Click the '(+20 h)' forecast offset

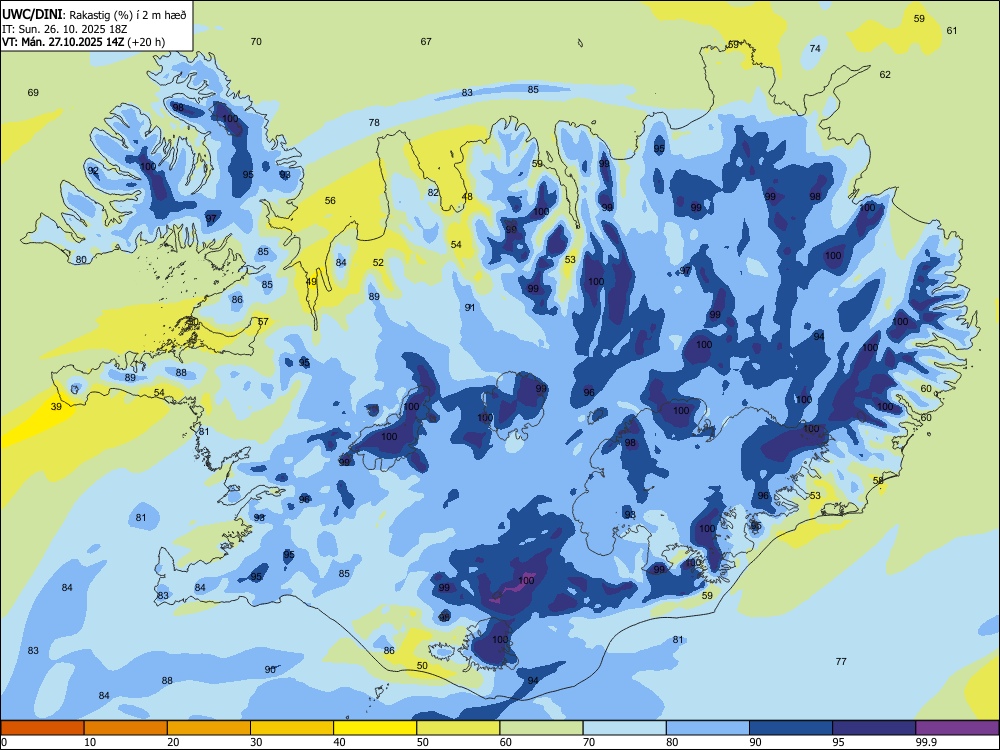point(146,42)
